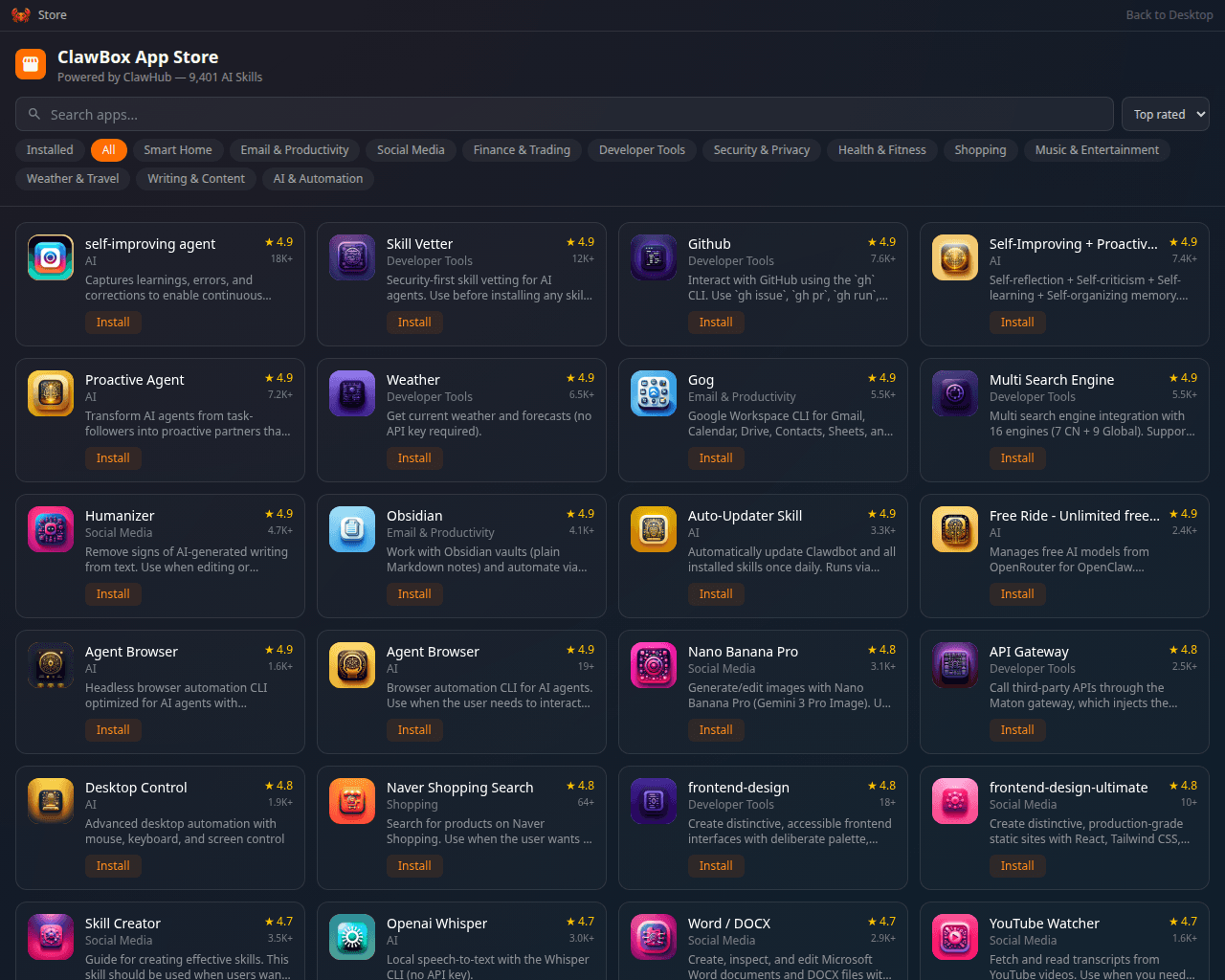
Task: Install the Humanizer skill
Action: pos(113,594)
